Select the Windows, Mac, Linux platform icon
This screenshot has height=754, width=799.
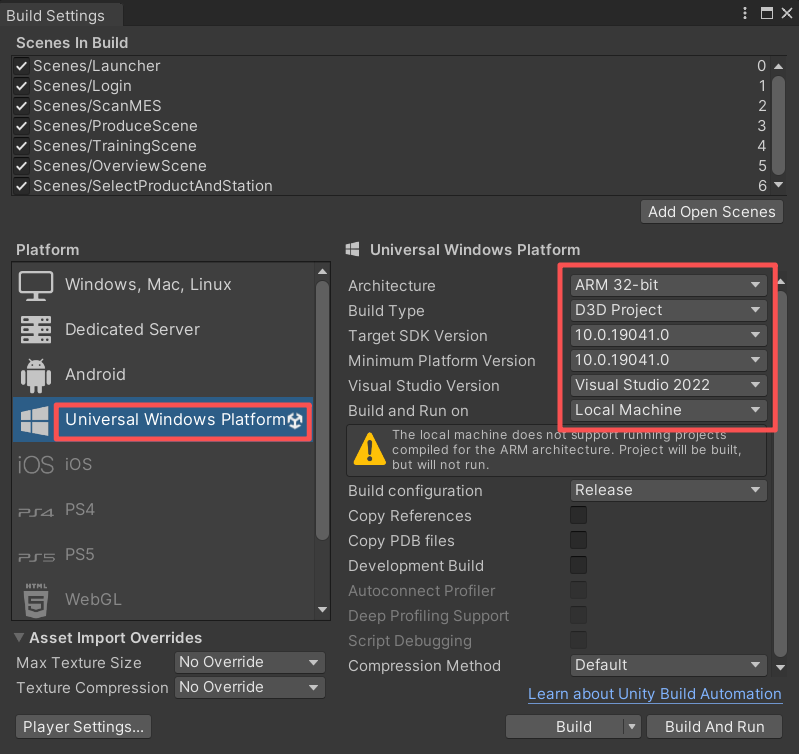tap(36, 285)
